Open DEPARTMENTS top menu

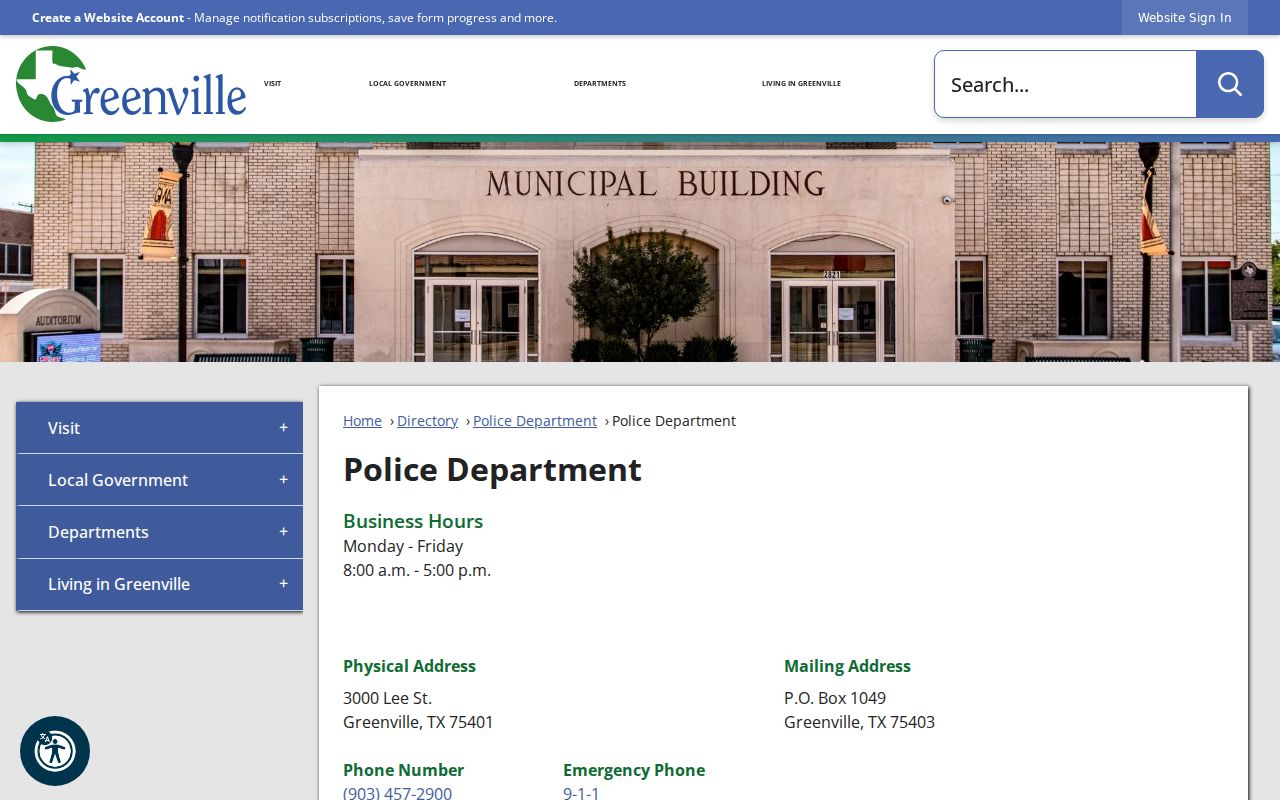point(600,84)
